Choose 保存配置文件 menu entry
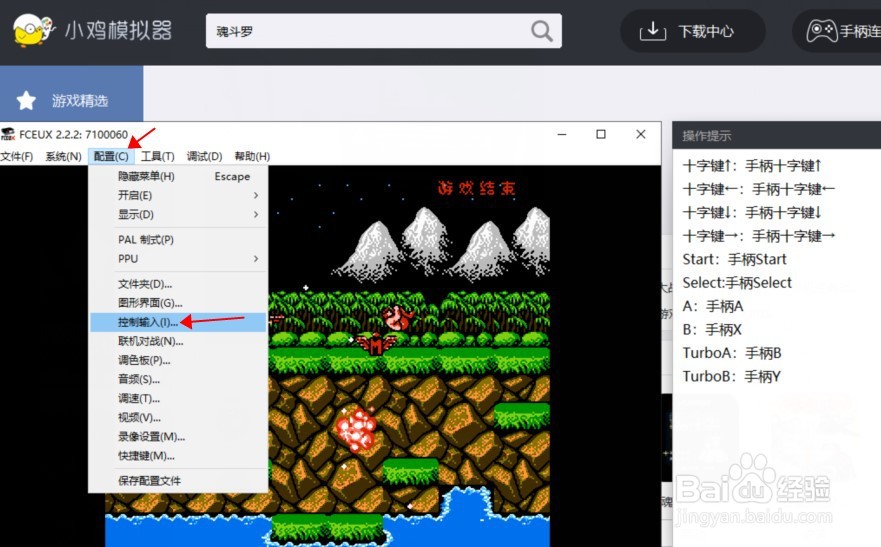Viewport: 881px width, 547px height. [x=178, y=481]
